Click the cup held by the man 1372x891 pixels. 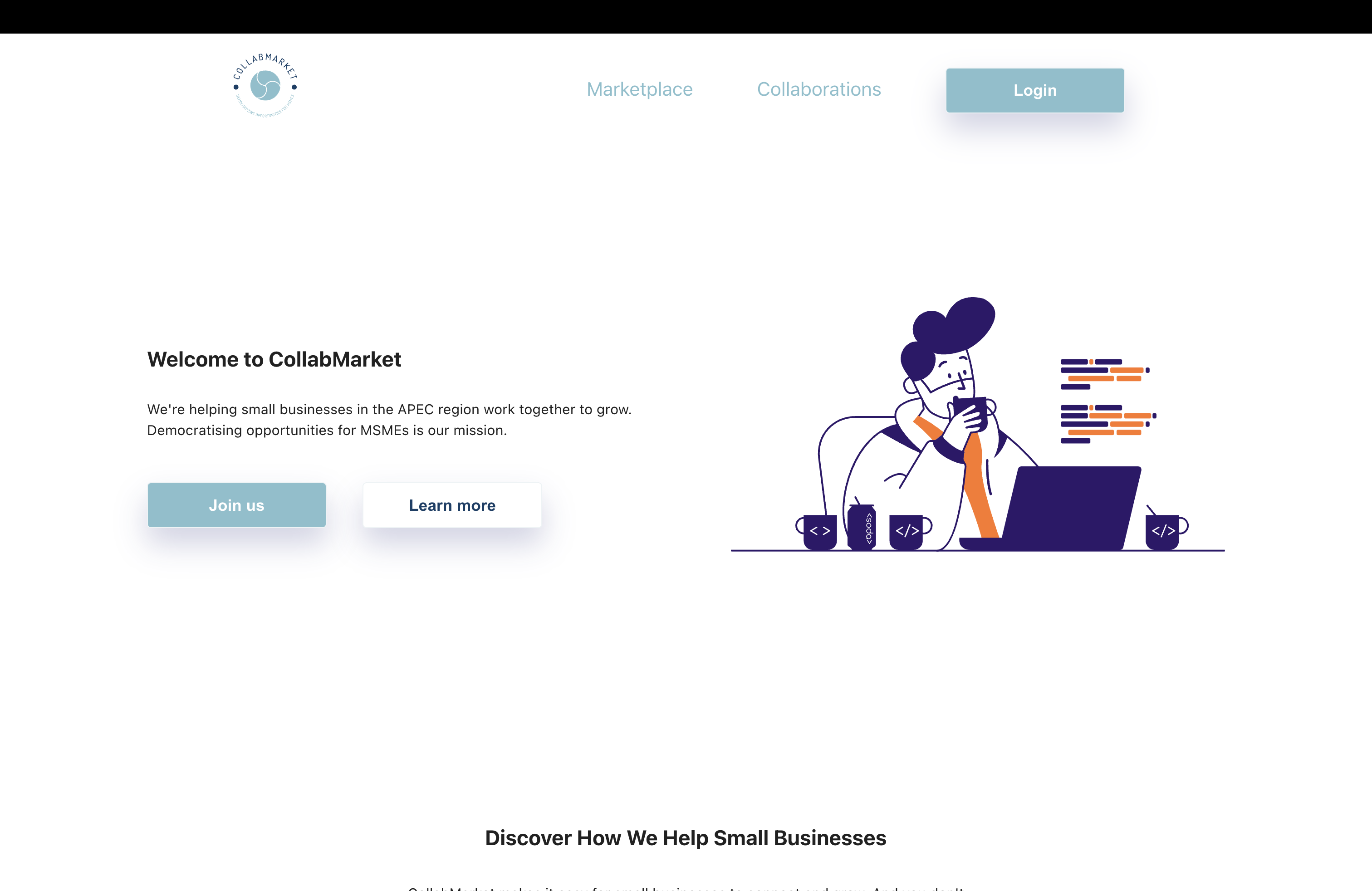click(x=971, y=413)
